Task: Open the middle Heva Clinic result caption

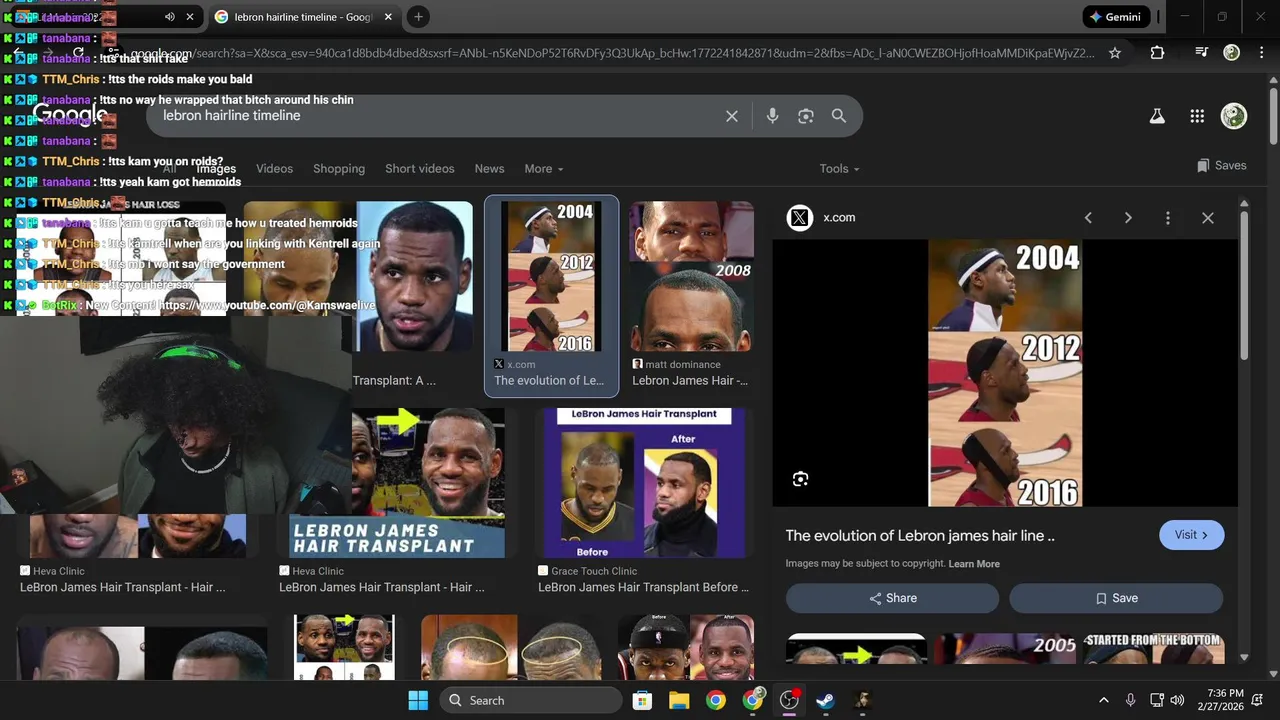Action: click(x=382, y=587)
